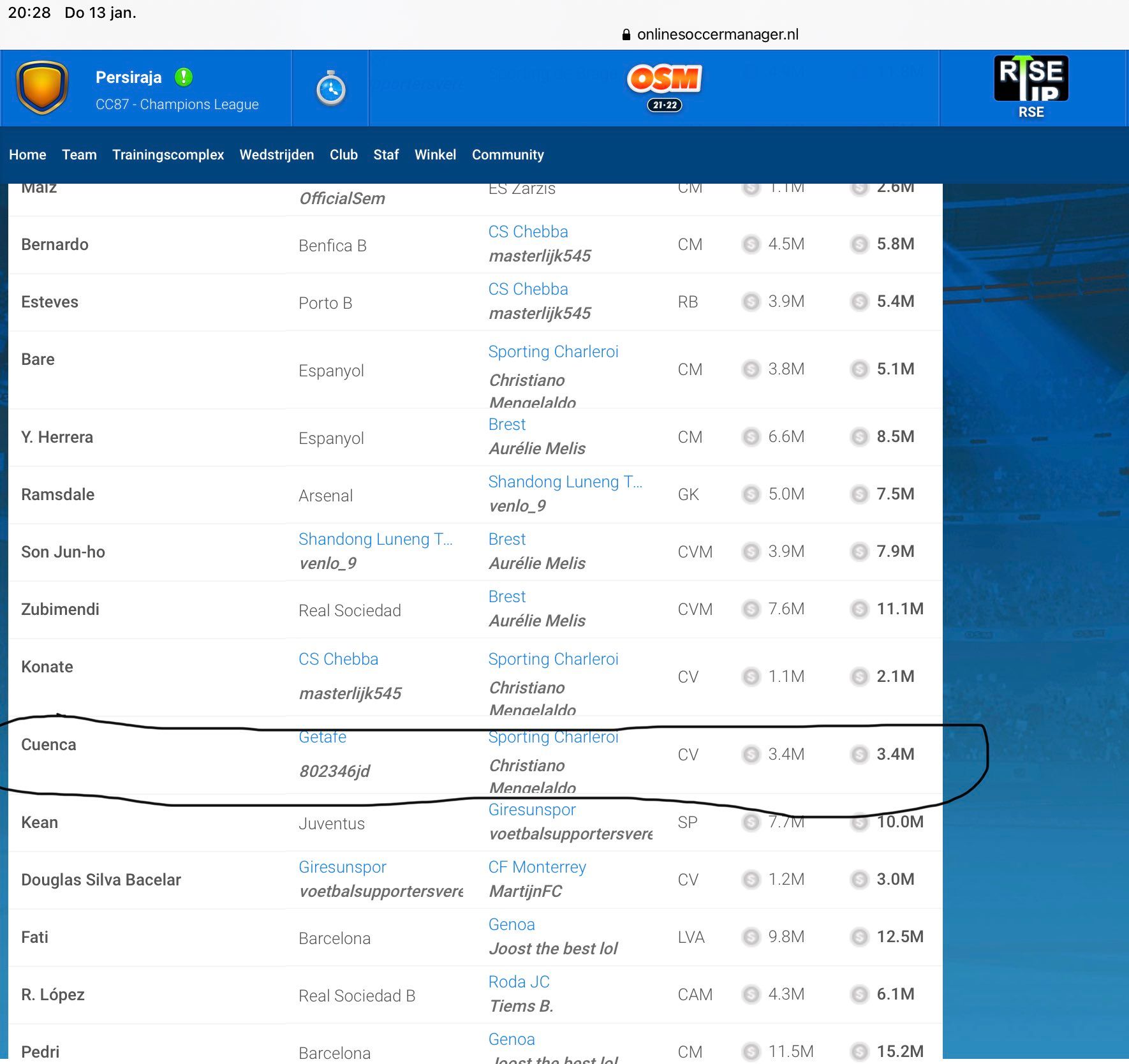Open the Club menu
The height and width of the screenshot is (1064, 1129).
pos(344,155)
